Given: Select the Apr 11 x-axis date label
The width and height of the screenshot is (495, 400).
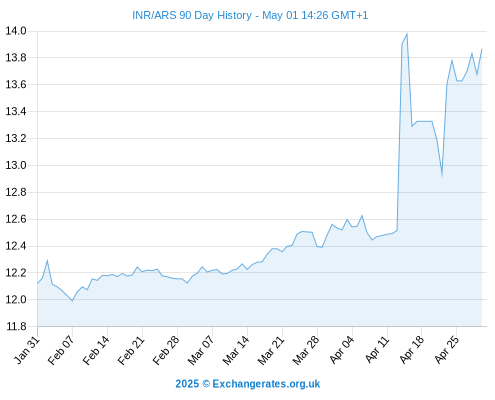Looking at the screenshot, I should (x=377, y=350).
